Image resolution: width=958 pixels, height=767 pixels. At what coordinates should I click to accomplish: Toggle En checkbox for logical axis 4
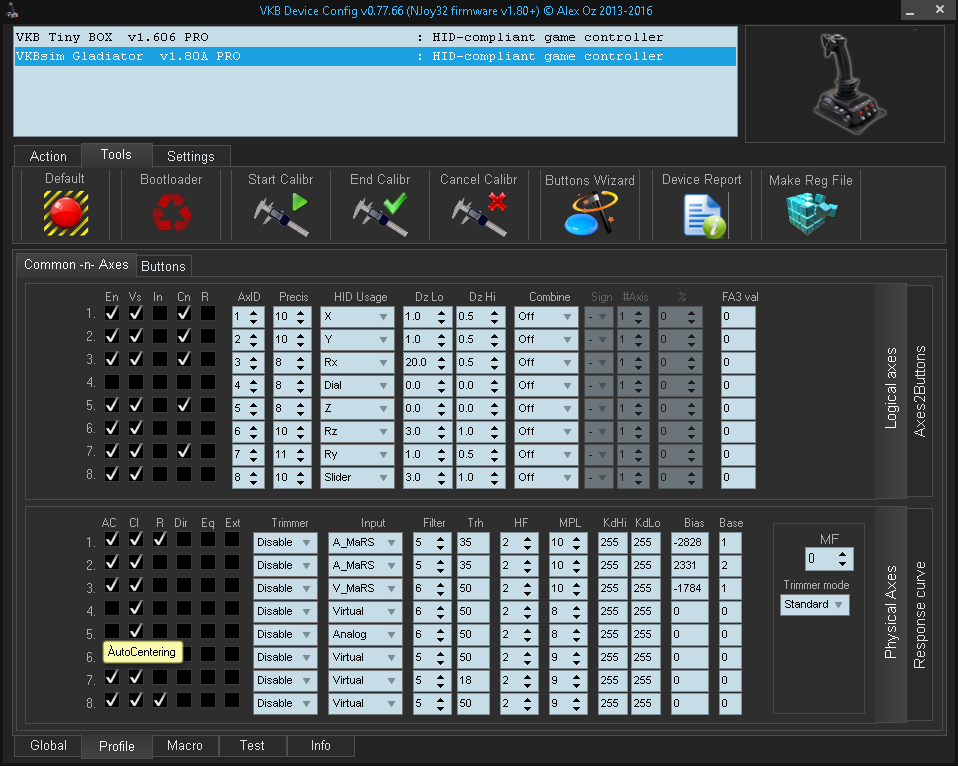click(x=112, y=382)
